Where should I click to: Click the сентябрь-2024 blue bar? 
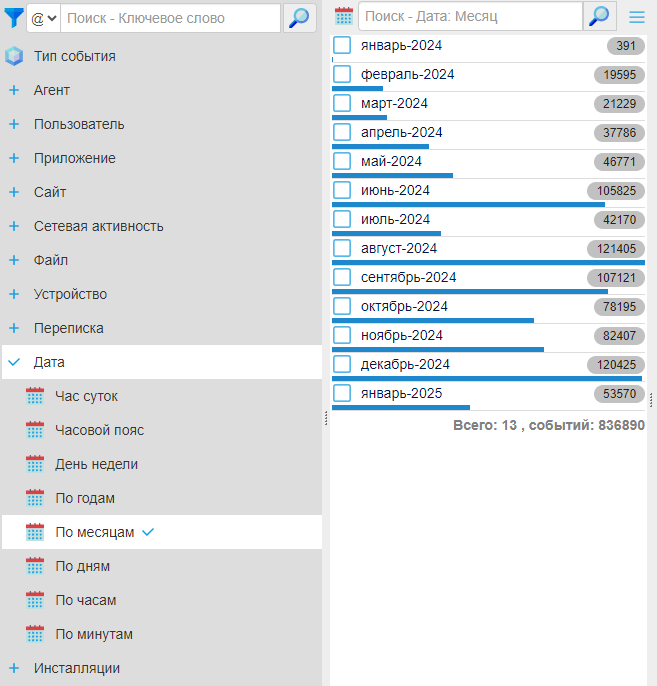470,291
